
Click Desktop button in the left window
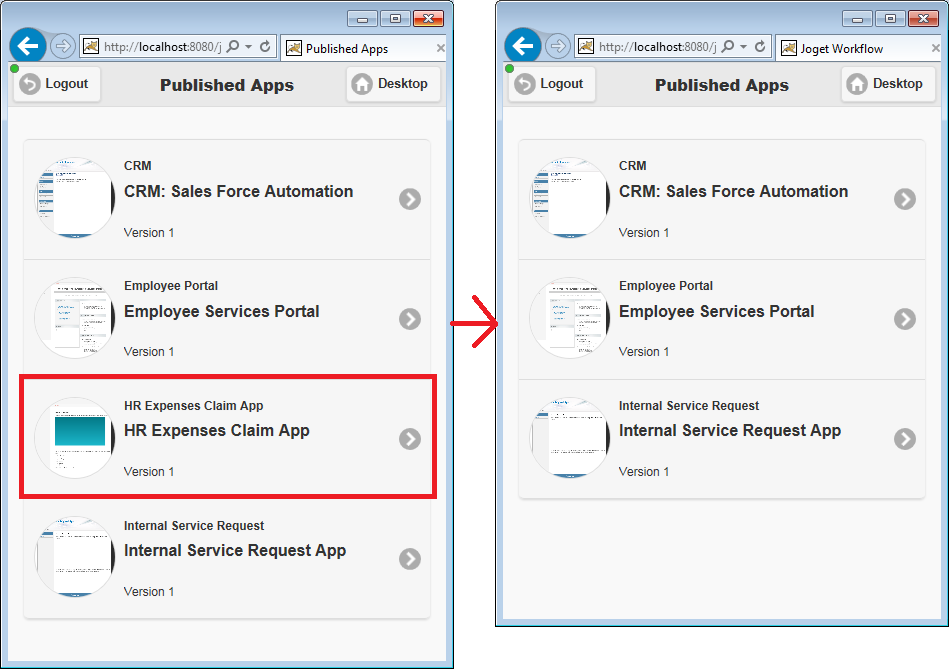(390, 84)
